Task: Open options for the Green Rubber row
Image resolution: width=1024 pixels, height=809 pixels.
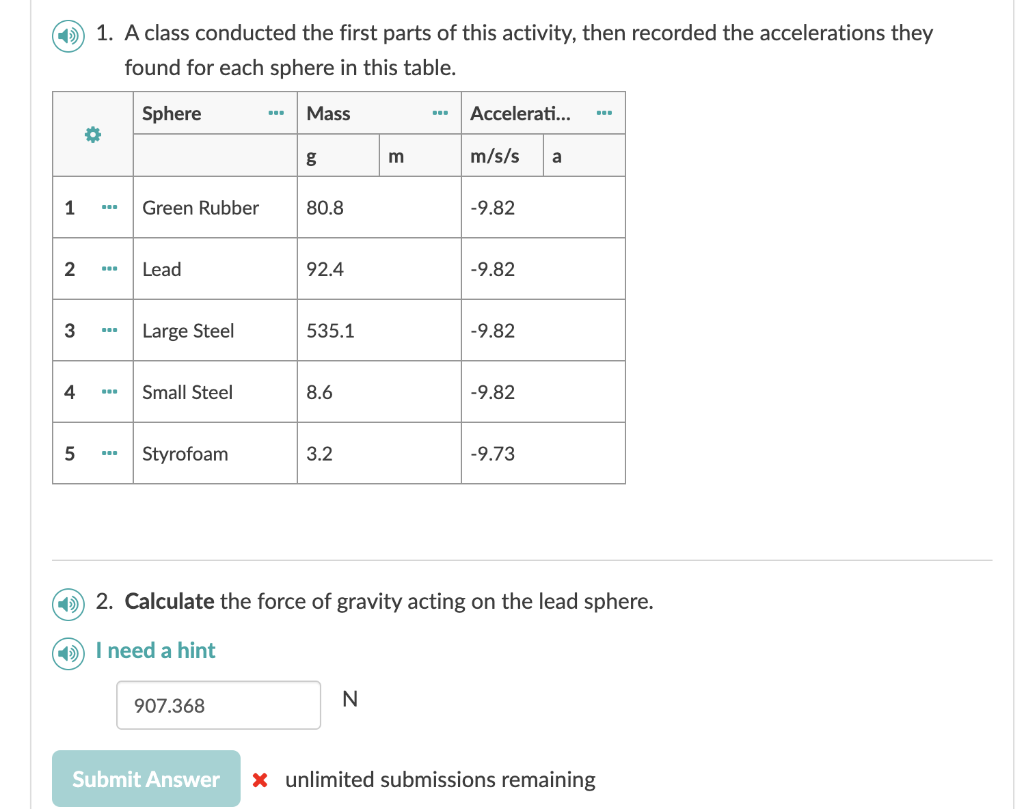Action: click(110, 207)
